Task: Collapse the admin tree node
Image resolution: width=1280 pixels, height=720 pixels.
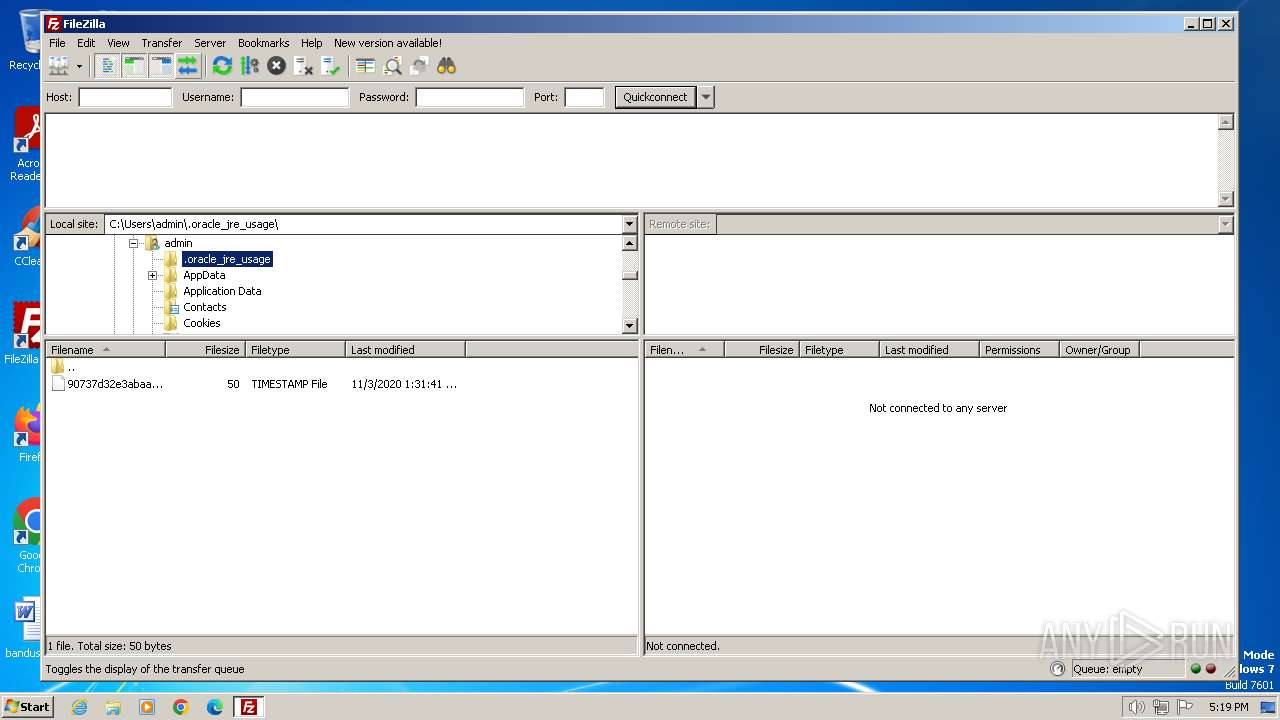Action: pos(133,243)
